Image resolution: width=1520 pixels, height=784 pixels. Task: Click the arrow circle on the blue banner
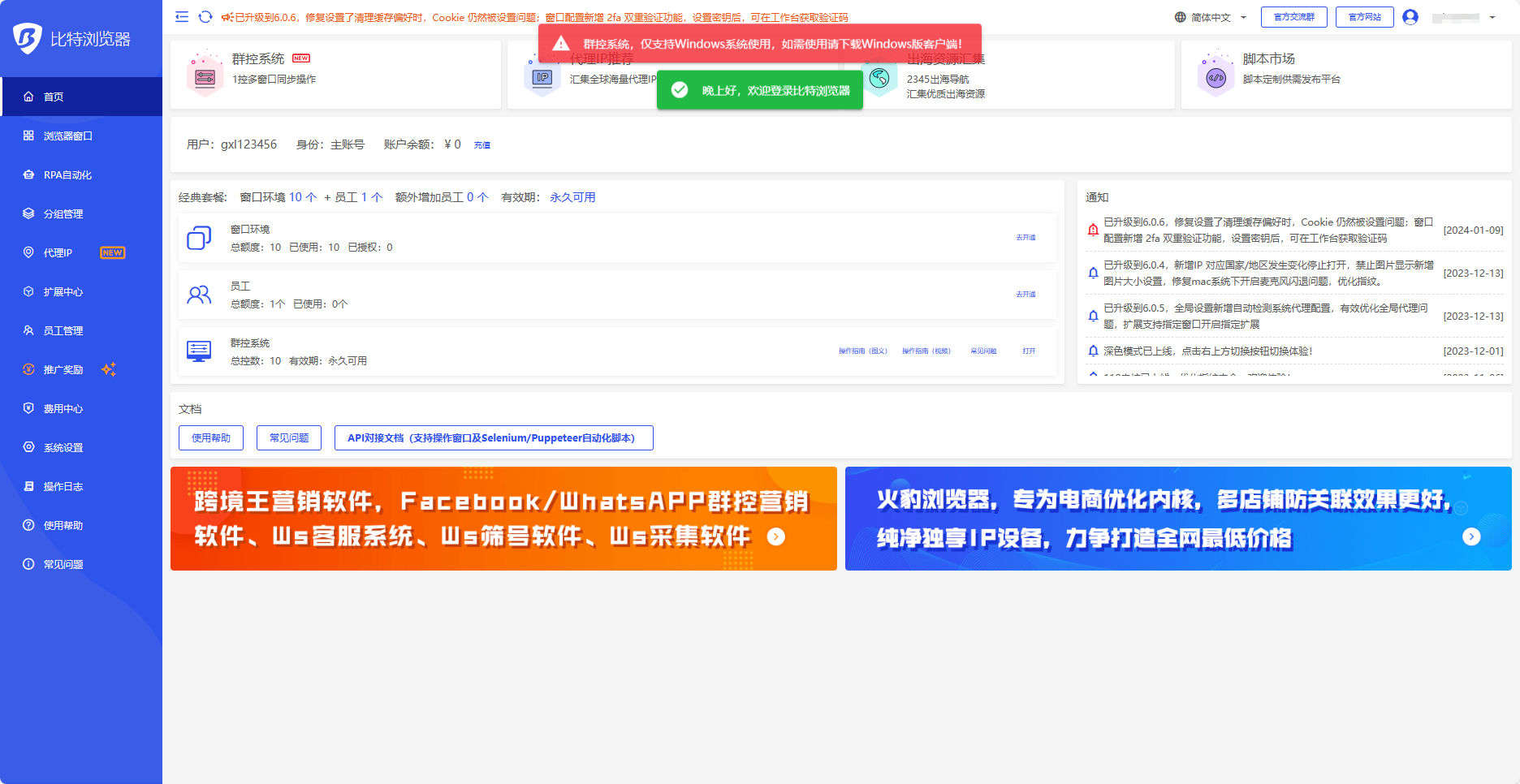[1471, 536]
